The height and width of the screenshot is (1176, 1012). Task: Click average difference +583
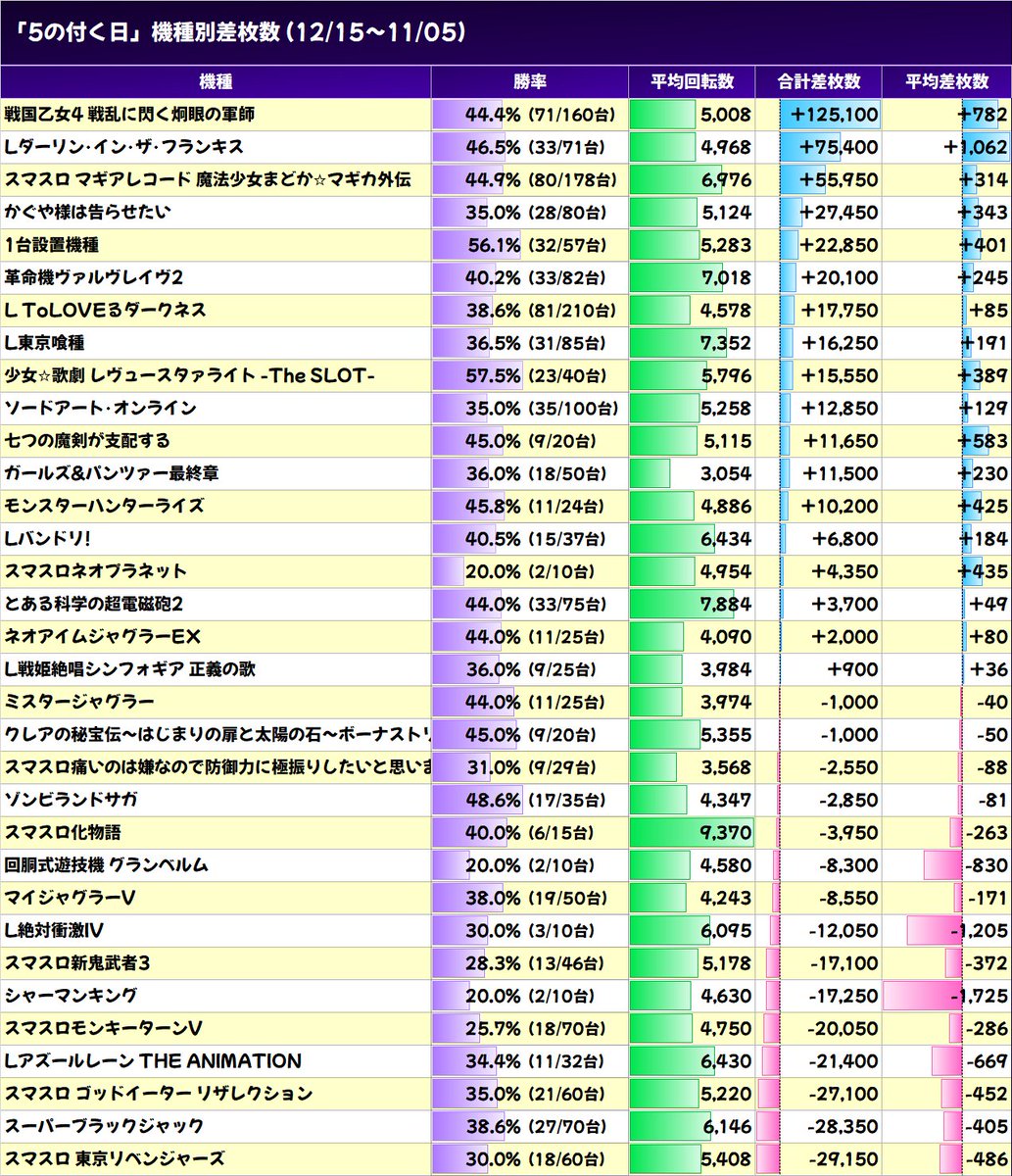coord(984,442)
